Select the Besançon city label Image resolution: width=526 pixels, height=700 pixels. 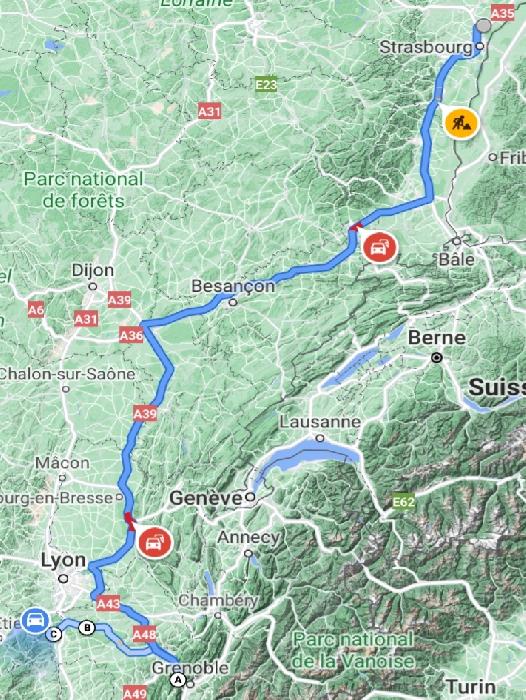(x=233, y=286)
